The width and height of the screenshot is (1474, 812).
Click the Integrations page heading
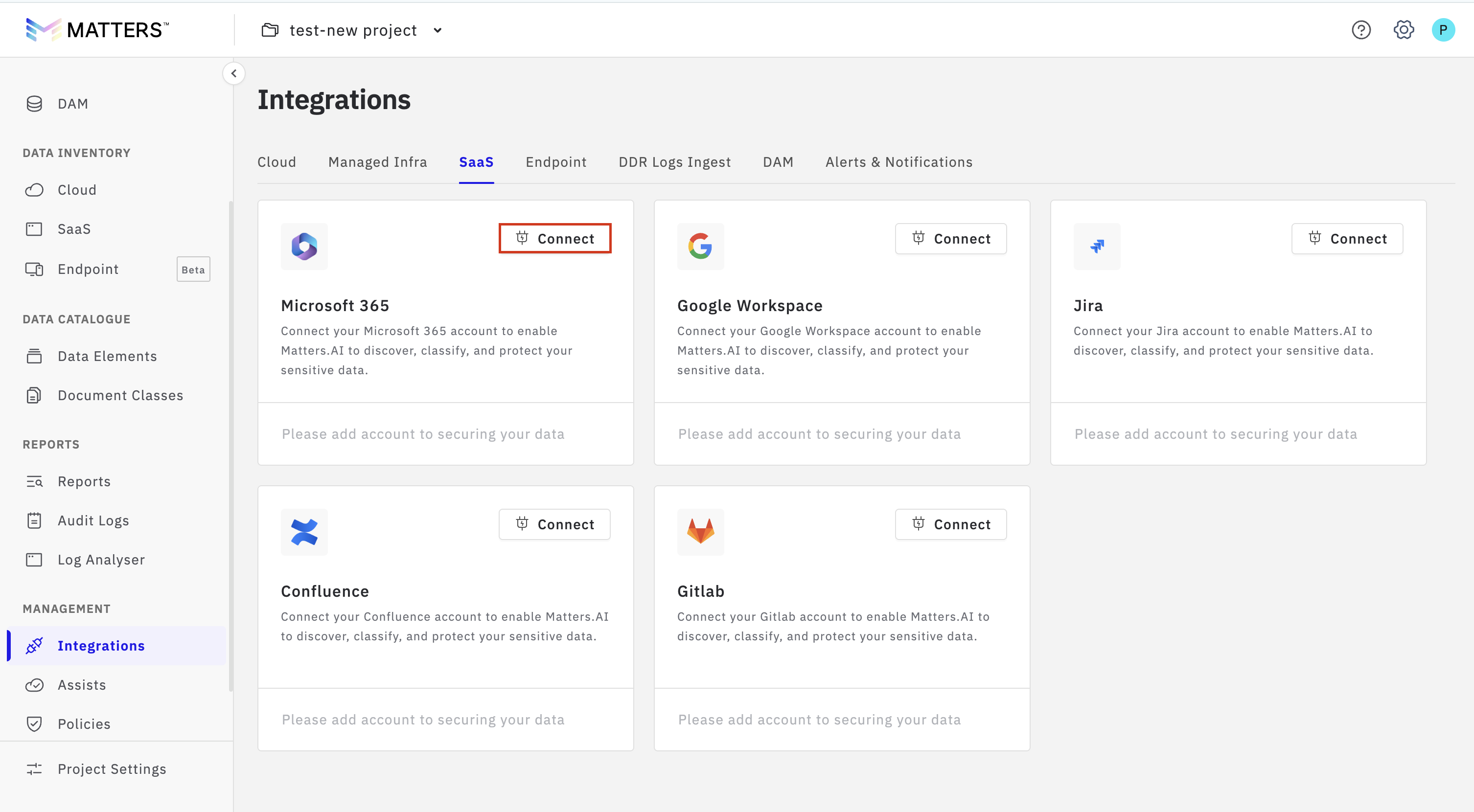334,100
